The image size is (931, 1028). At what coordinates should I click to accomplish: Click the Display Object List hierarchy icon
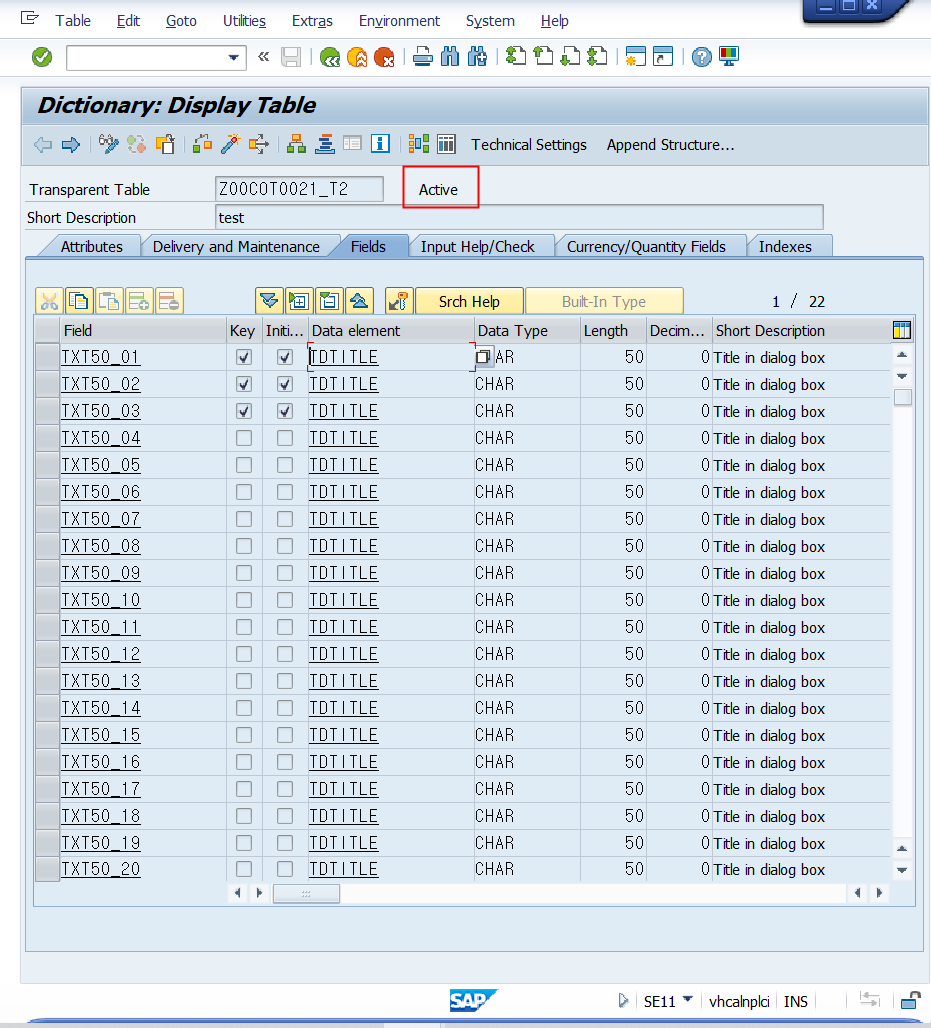pyautogui.click(x=296, y=144)
